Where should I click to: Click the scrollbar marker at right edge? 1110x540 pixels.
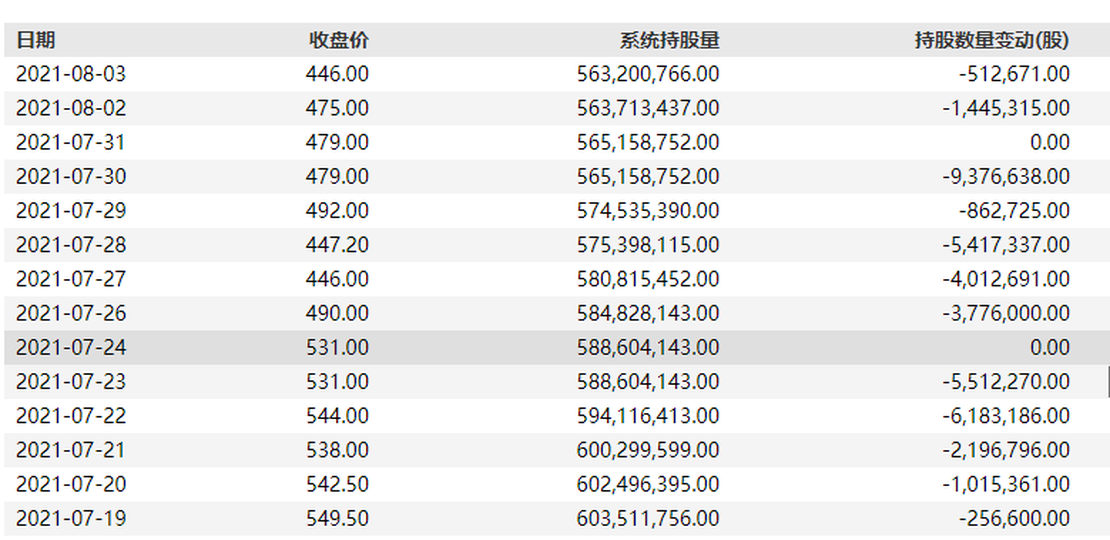click(1108, 382)
